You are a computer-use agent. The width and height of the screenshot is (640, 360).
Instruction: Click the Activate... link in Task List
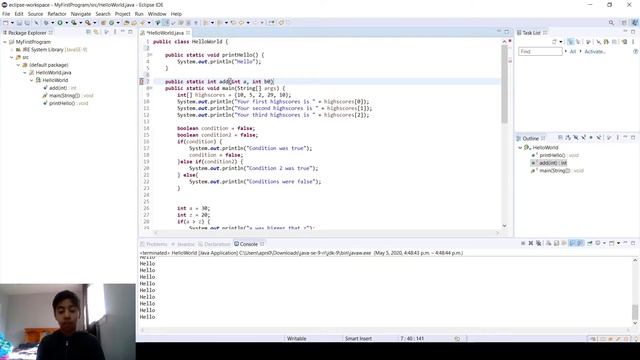pyautogui.click(x=595, y=51)
